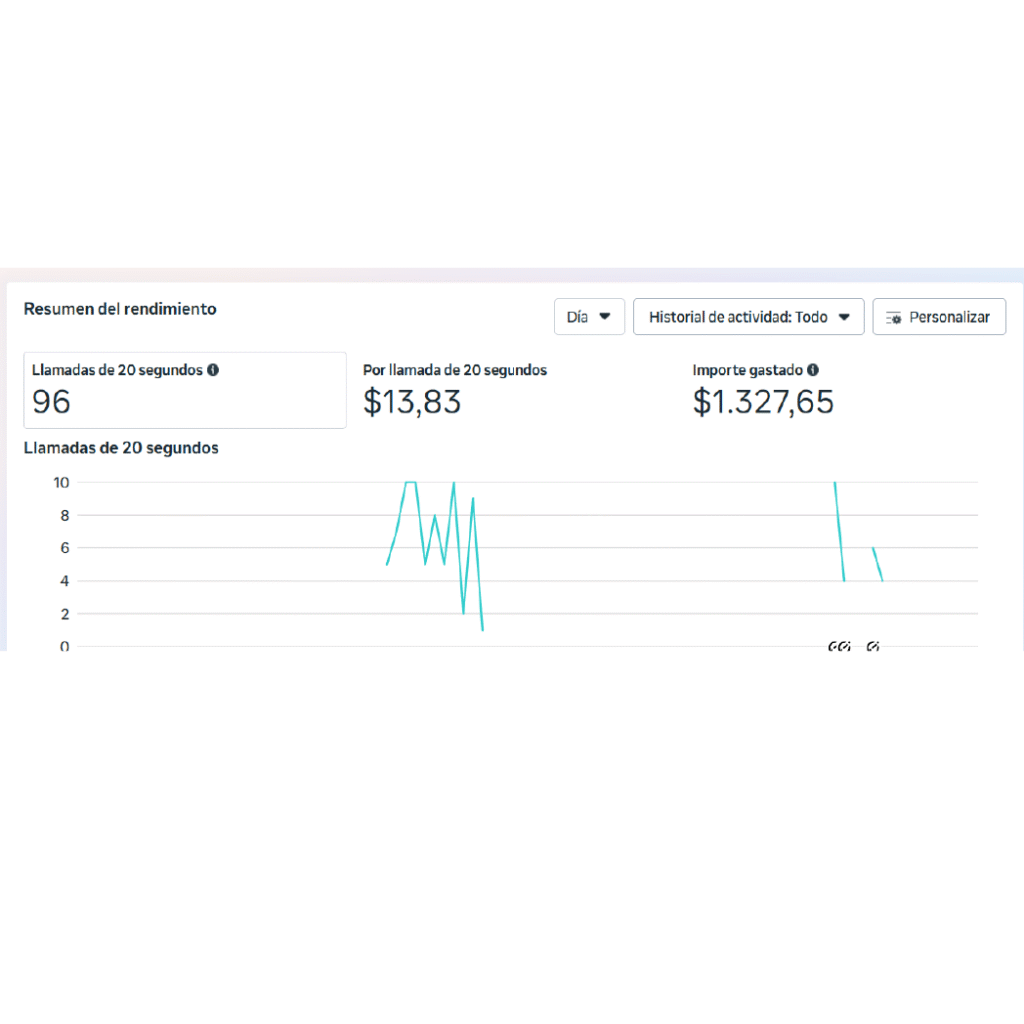1024x1024 pixels.
Task: Click caret arrow on Historial de actividad
Action: click(x=844, y=317)
